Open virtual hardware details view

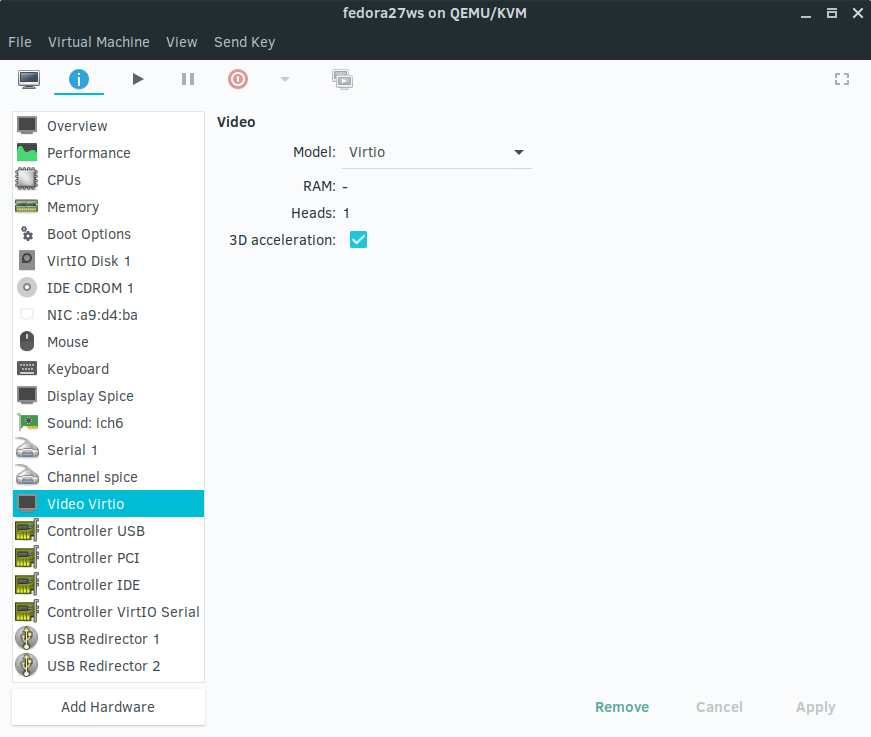click(79, 79)
